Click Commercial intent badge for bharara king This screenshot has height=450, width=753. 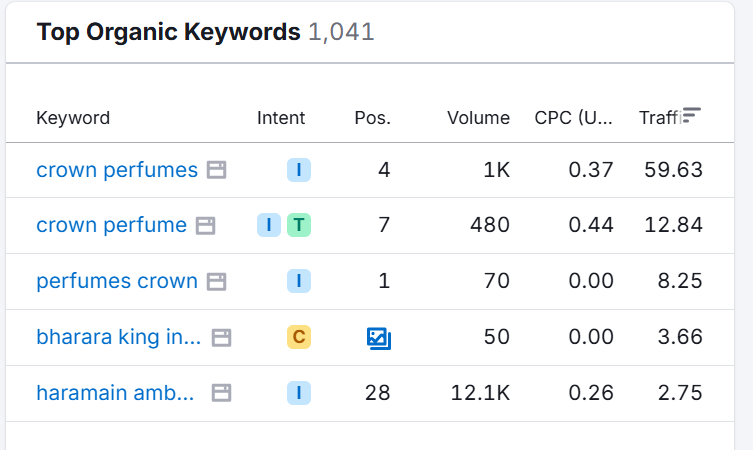299,337
